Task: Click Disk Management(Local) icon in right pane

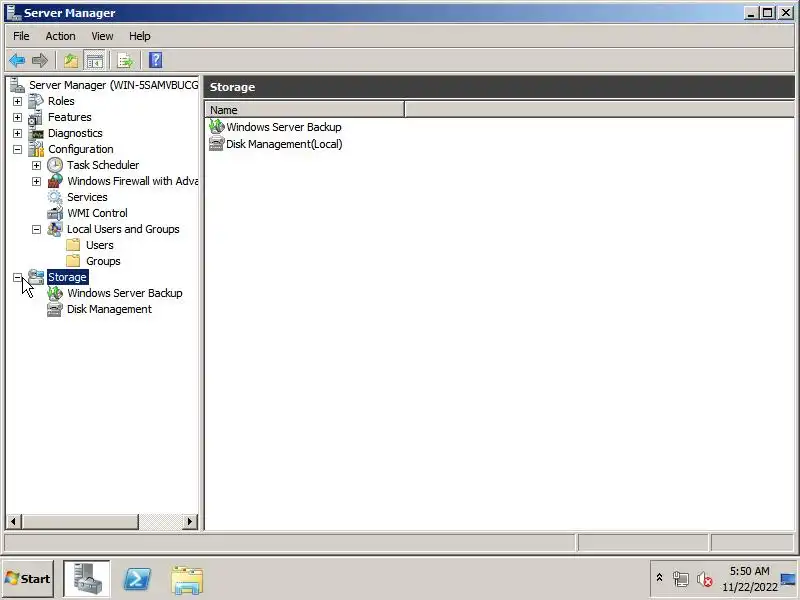Action: tap(216, 144)
